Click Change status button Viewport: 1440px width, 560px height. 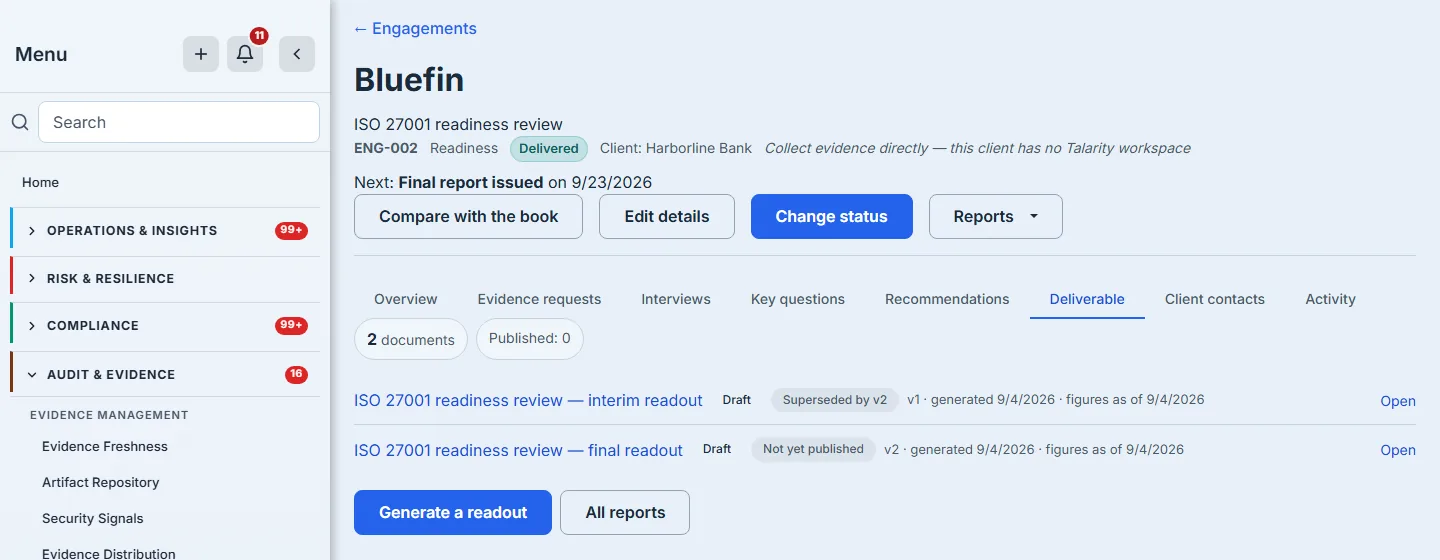click(832, 216)
